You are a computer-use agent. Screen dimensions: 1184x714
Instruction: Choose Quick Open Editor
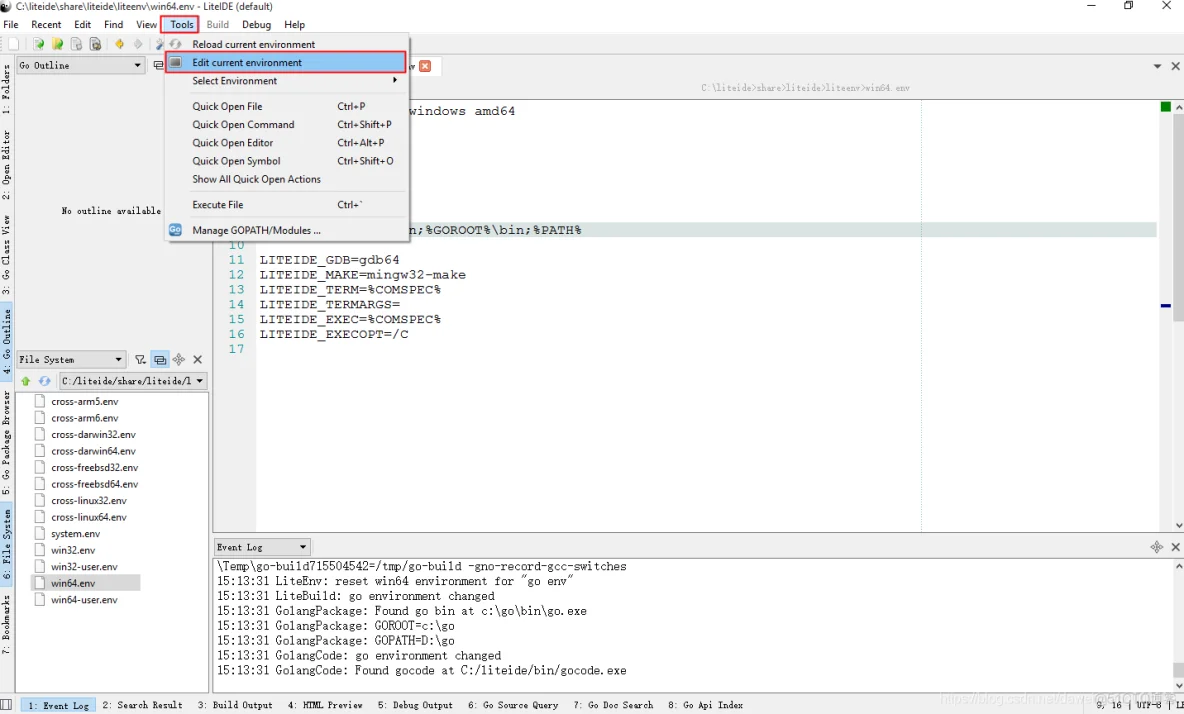point(286,143)
